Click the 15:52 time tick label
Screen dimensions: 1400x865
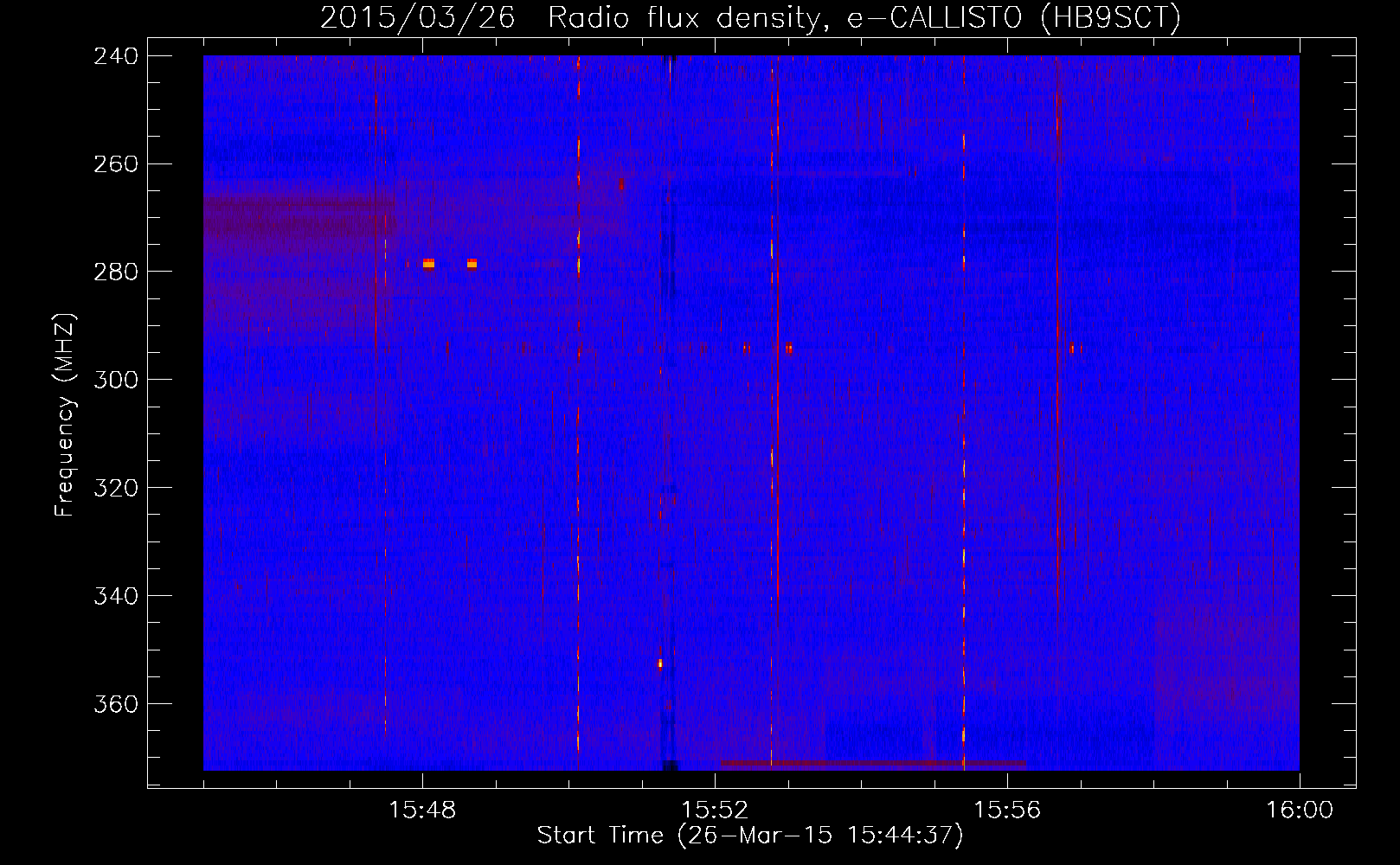[715, 811]
